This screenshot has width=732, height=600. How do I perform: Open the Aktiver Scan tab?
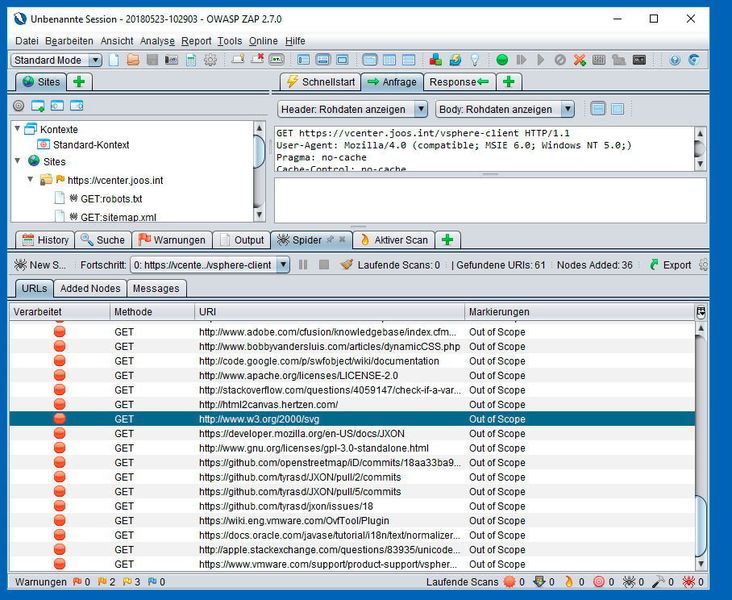[394, 240]
